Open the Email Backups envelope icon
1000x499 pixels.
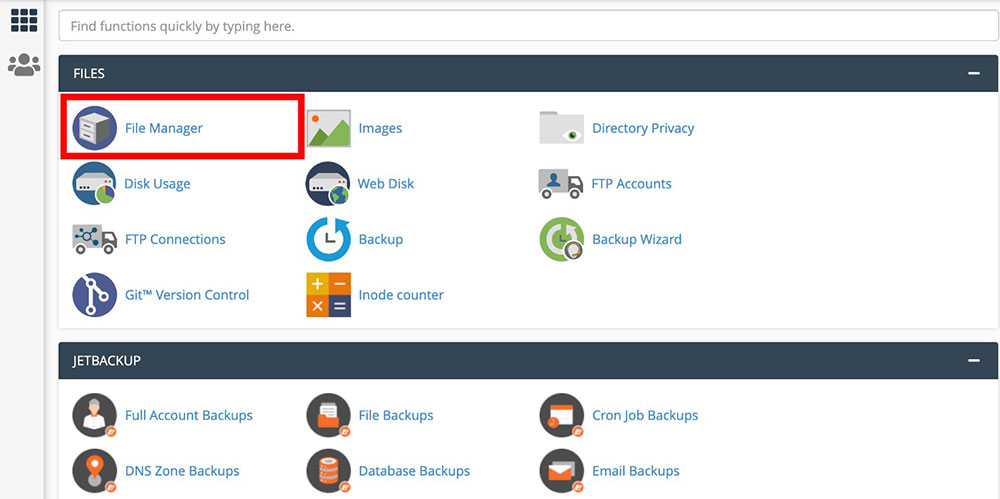[x=562, y=471]
